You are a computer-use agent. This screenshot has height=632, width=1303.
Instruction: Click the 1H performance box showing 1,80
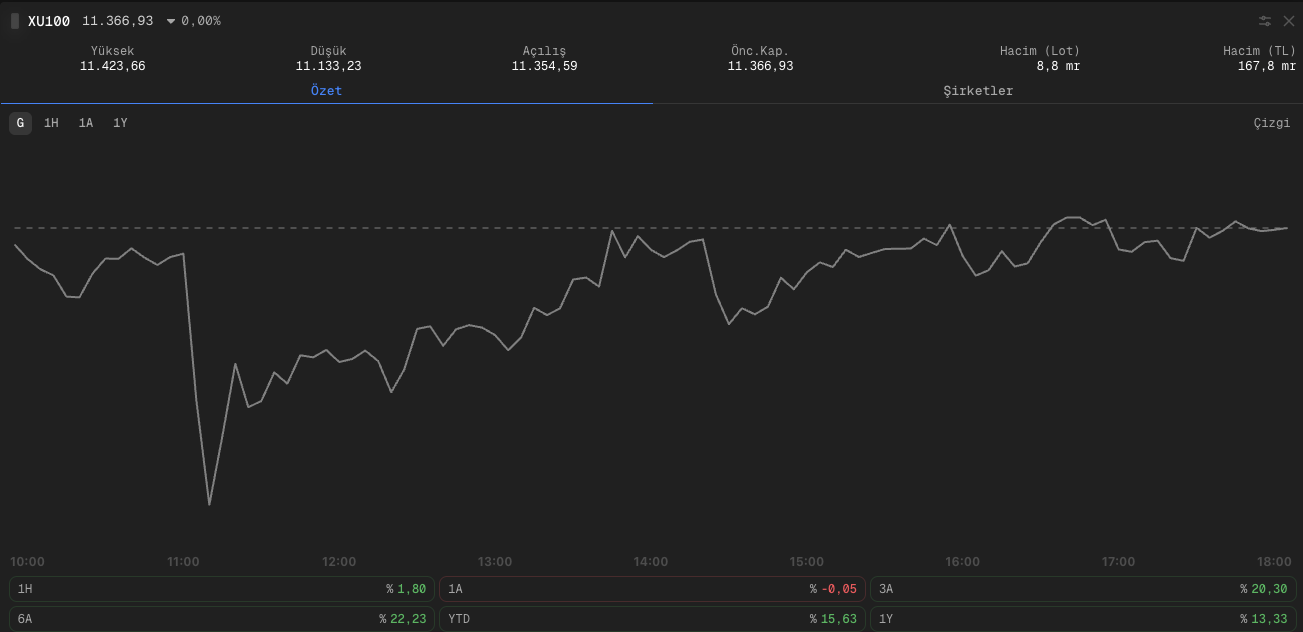click(x=222, y=589)
